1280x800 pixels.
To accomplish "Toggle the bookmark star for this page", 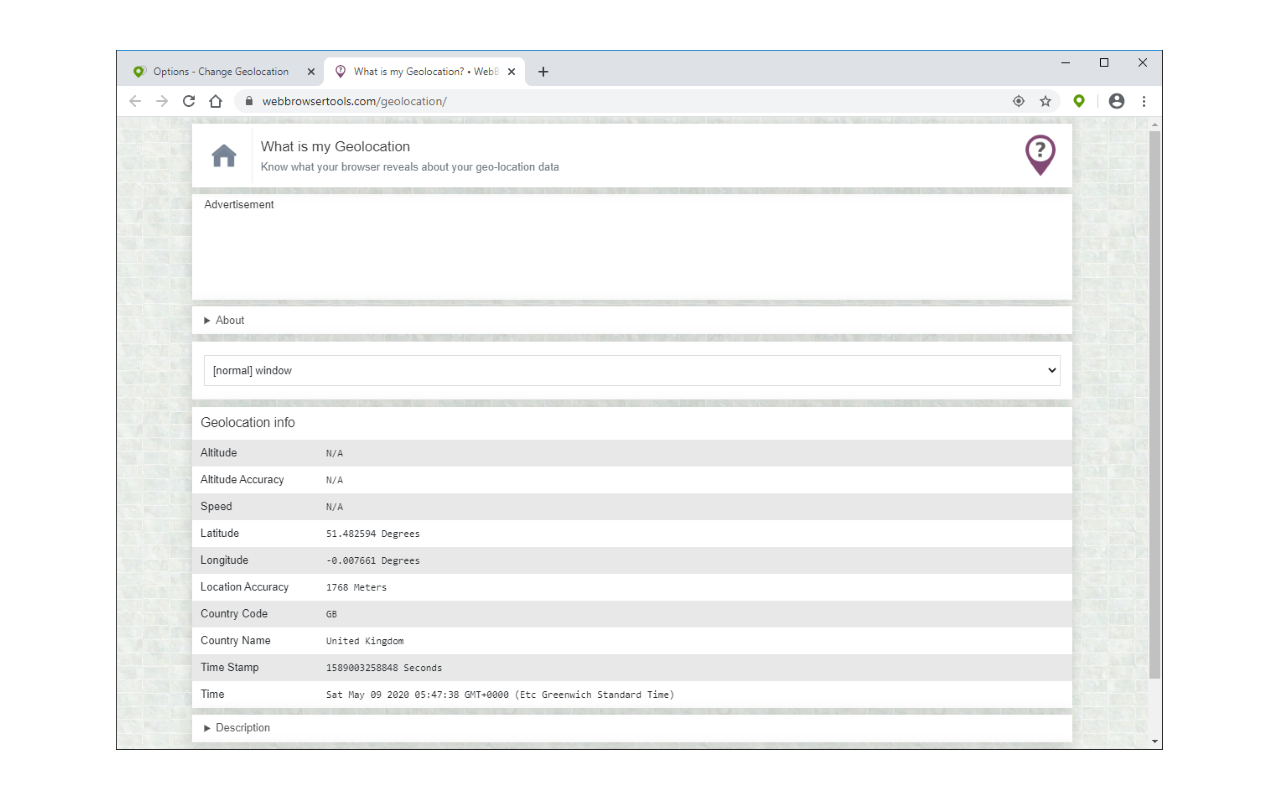I will 1046,101.
